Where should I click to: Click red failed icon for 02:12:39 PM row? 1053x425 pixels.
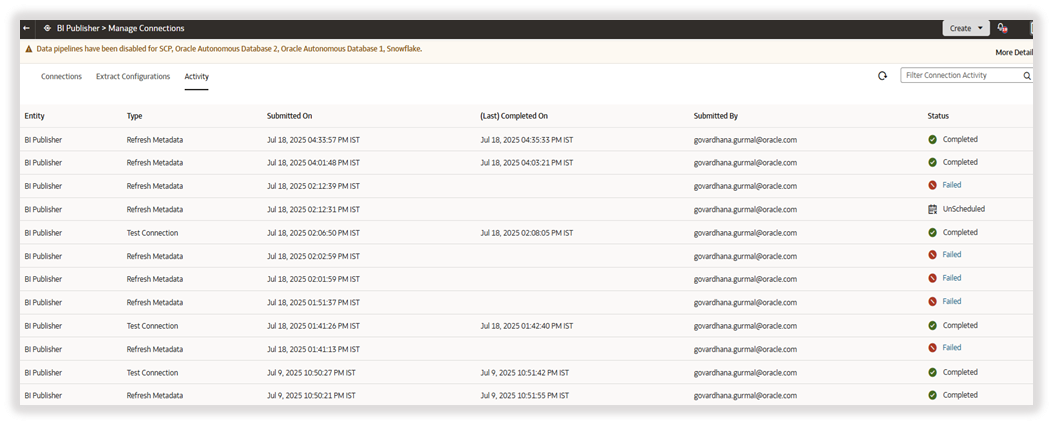pos(932,185)
